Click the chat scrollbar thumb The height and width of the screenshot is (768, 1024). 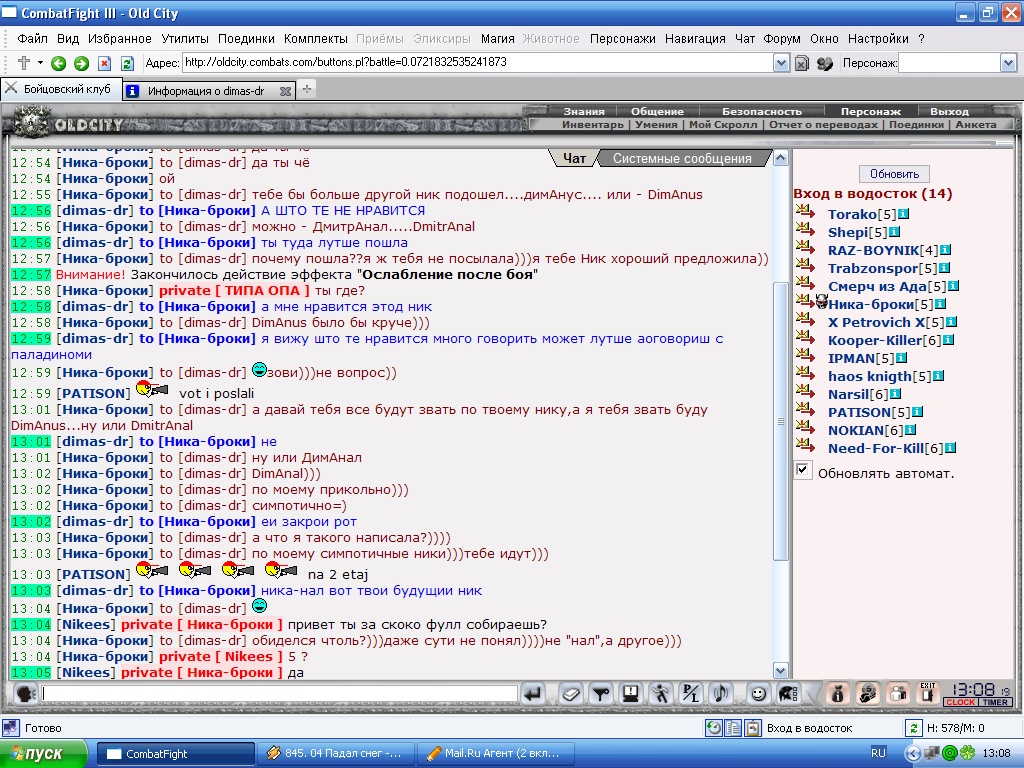780,421
